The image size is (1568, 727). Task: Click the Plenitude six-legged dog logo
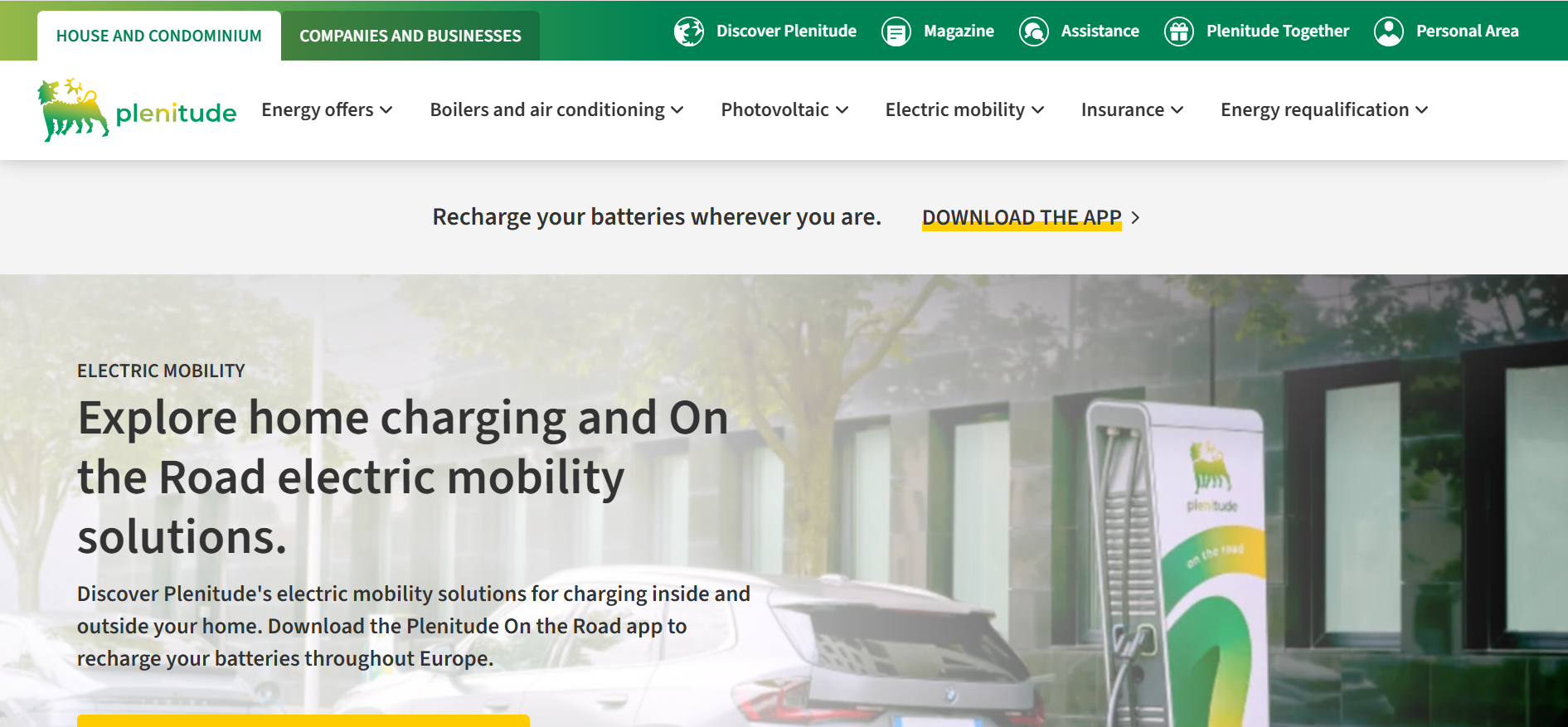[73, 110]
